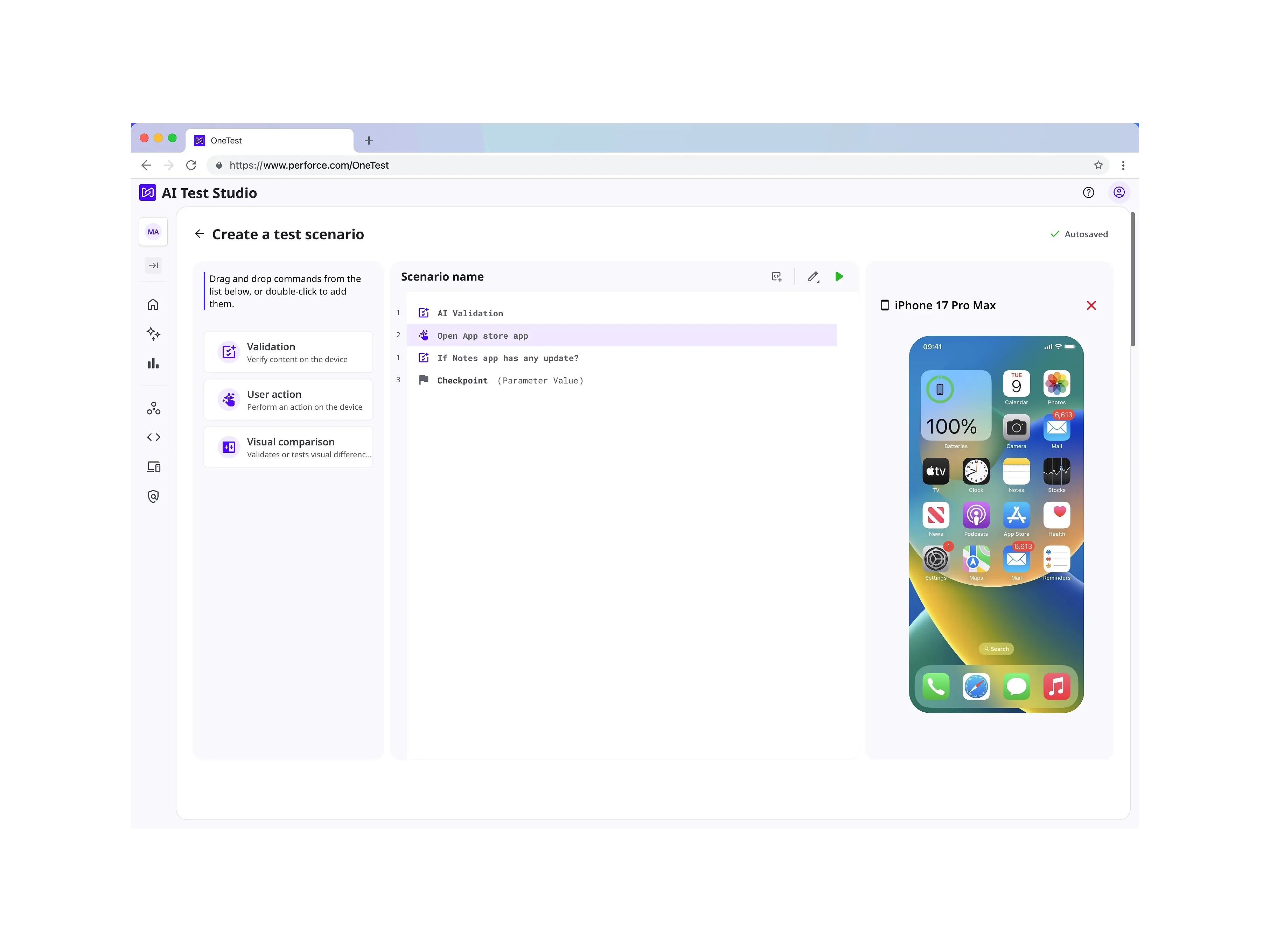The height and width of the screenshot is (952, 1270).
Task: Tap the Reminders app on the iPhone
Action: (1056, 559)
